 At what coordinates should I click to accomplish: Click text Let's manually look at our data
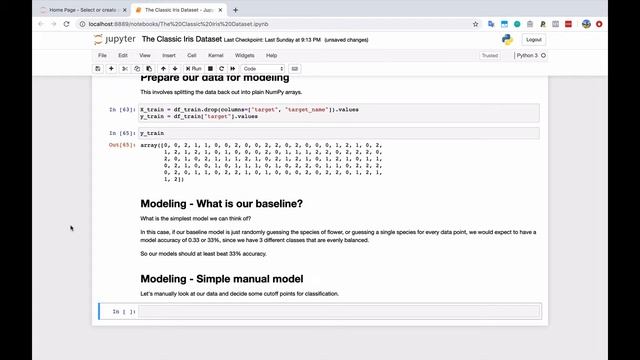click(240, 293)
